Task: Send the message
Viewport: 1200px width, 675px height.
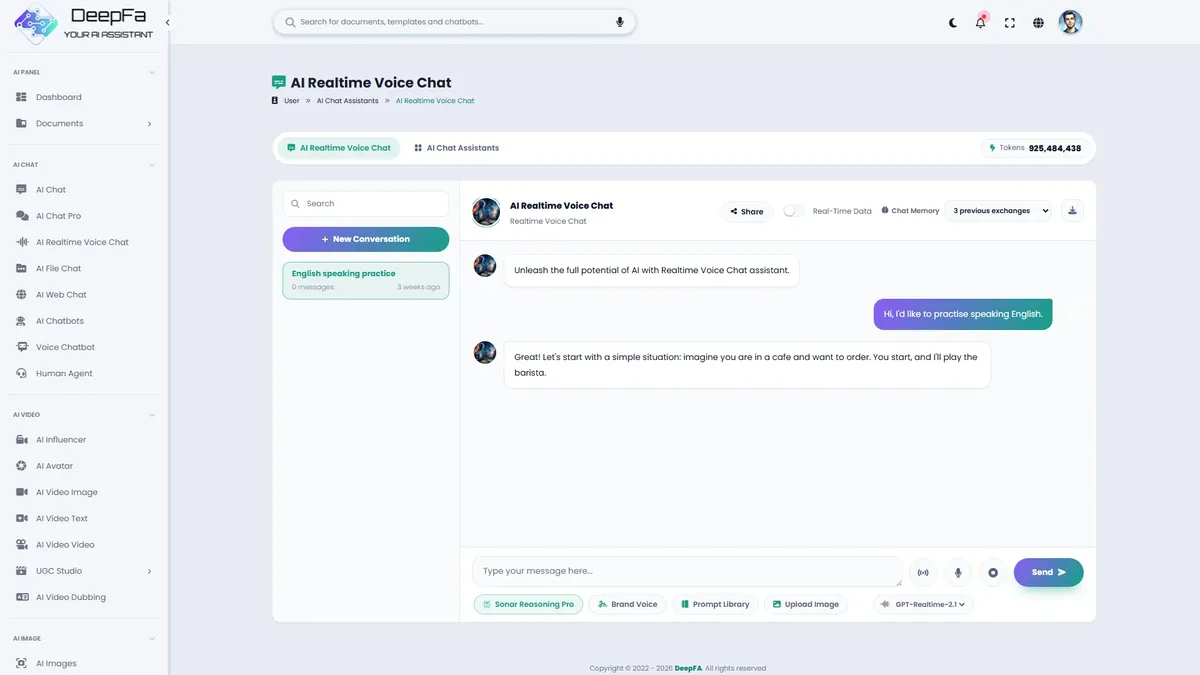Action: click(1048, 572)
